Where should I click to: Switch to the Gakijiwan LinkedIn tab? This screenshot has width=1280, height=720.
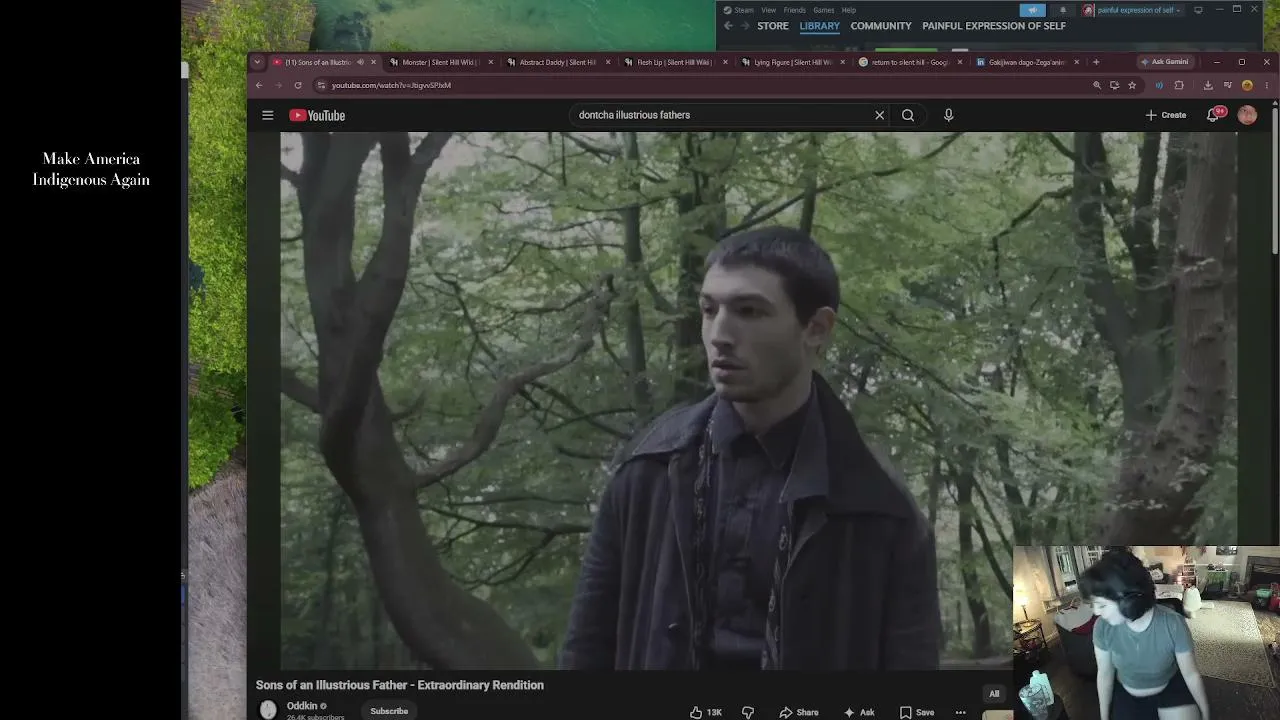[1026, 62]
